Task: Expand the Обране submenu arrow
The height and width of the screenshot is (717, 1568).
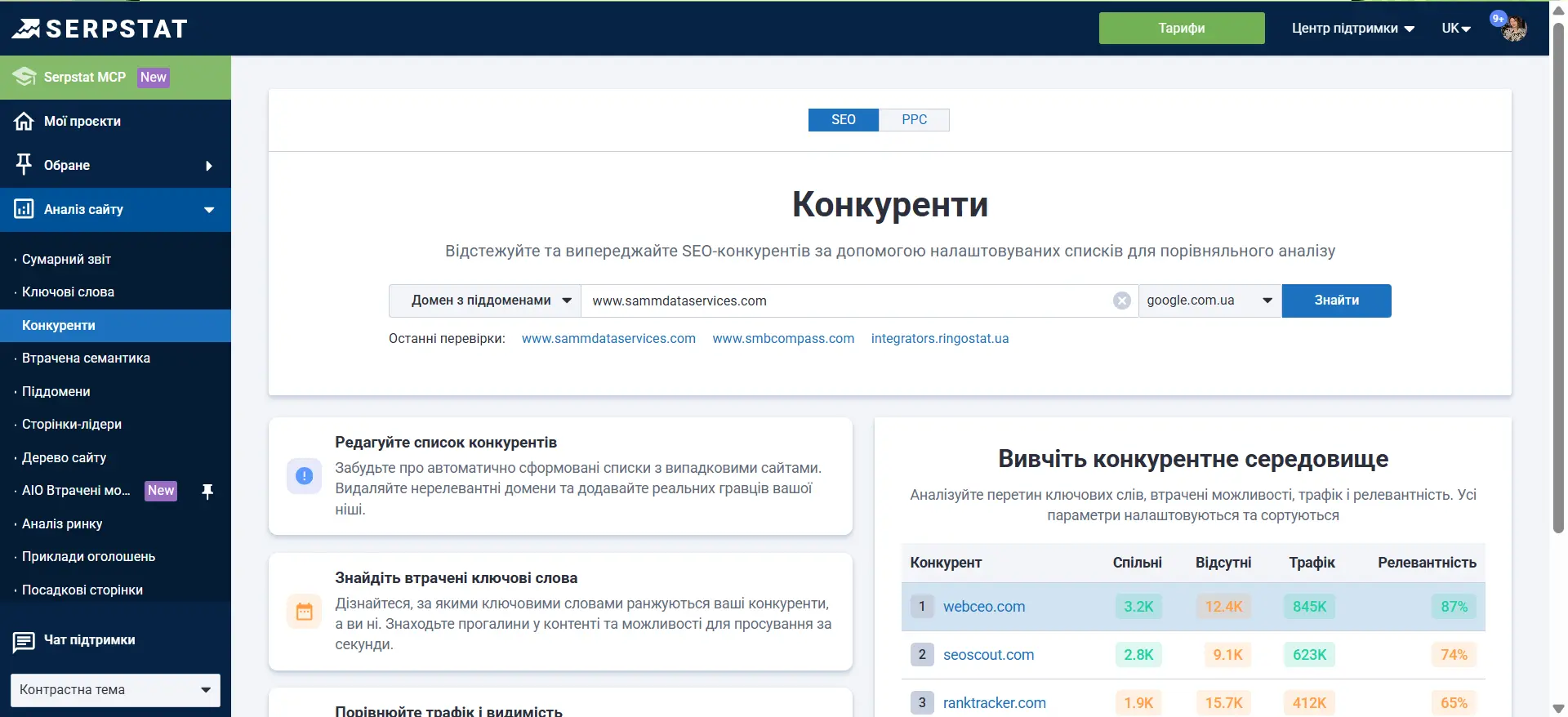Action: pos(209,166)
